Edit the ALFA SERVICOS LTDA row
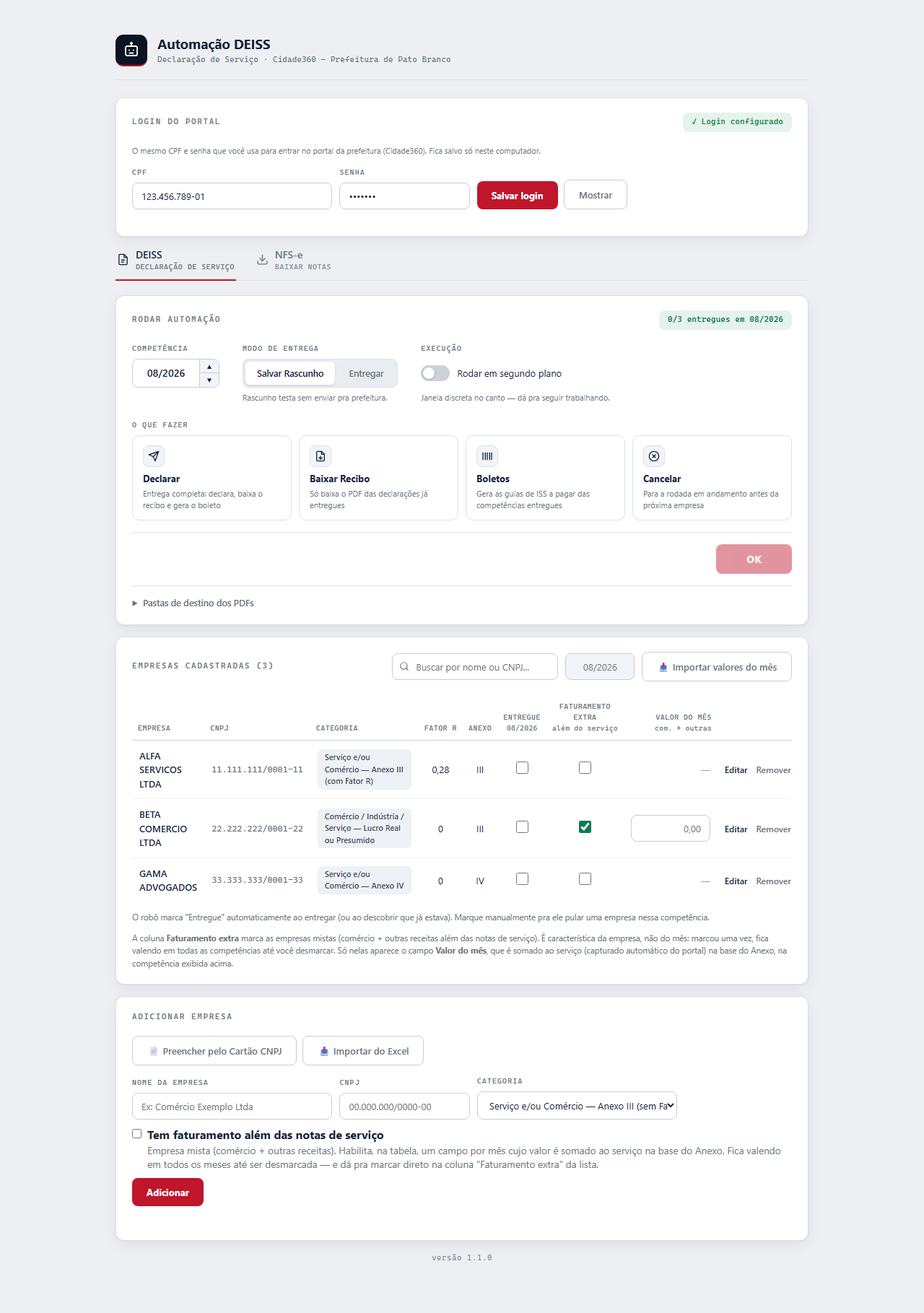Viewport: 924px width, 1313px height. pos(736,770)
